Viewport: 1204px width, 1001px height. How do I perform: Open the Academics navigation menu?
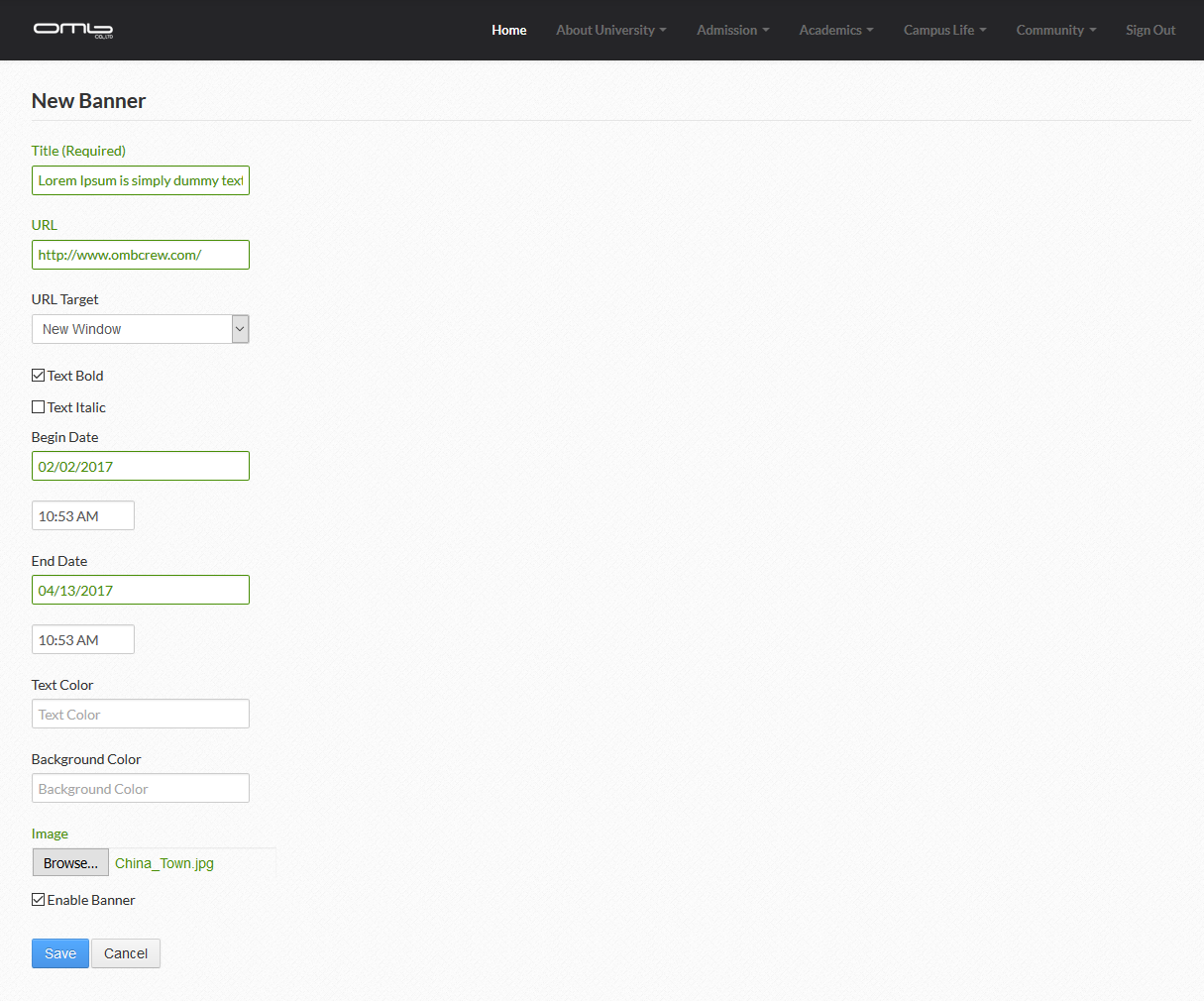point(835,30)
